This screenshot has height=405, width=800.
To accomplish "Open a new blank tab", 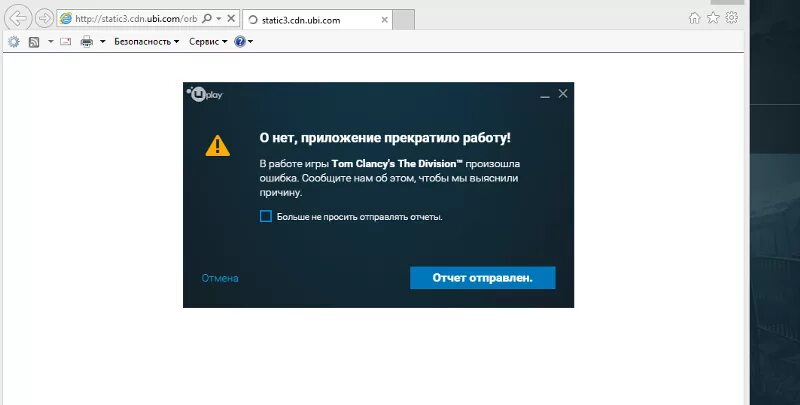I will pos(404,20).
